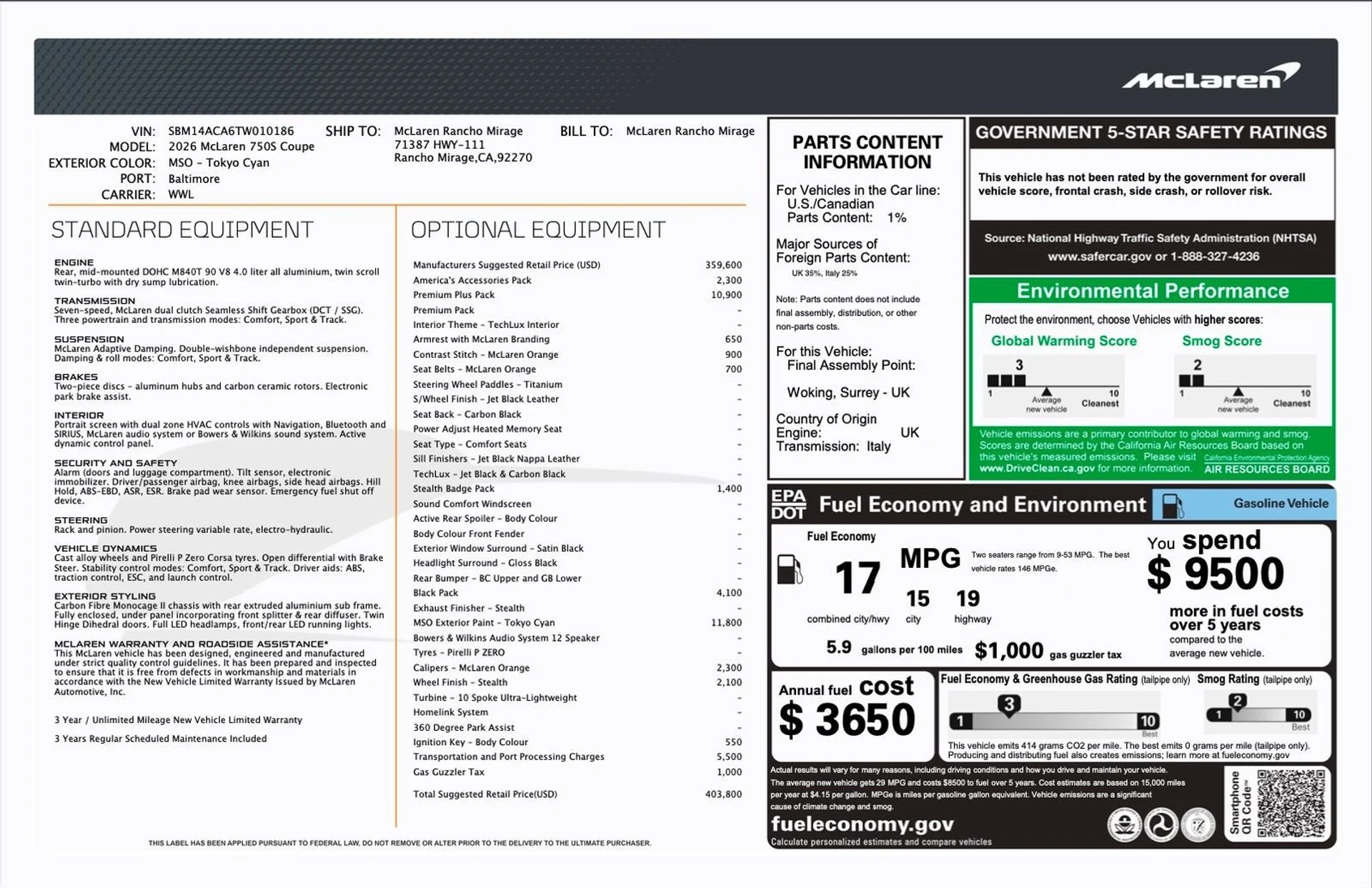Screen dimensions: 1372x888
Task: Select the fuel pump icon near Fuel Economy
Action: 790,568
